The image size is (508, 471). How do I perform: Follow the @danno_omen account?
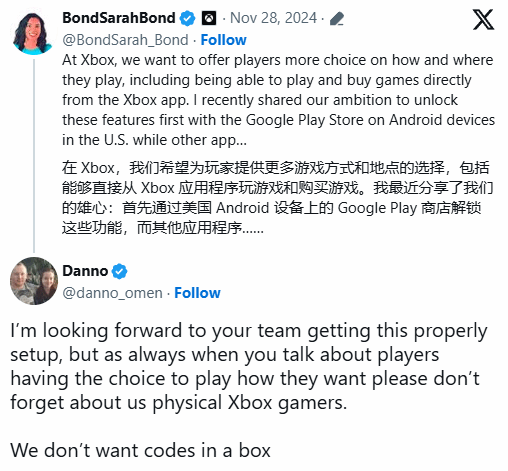coord(197,293)
